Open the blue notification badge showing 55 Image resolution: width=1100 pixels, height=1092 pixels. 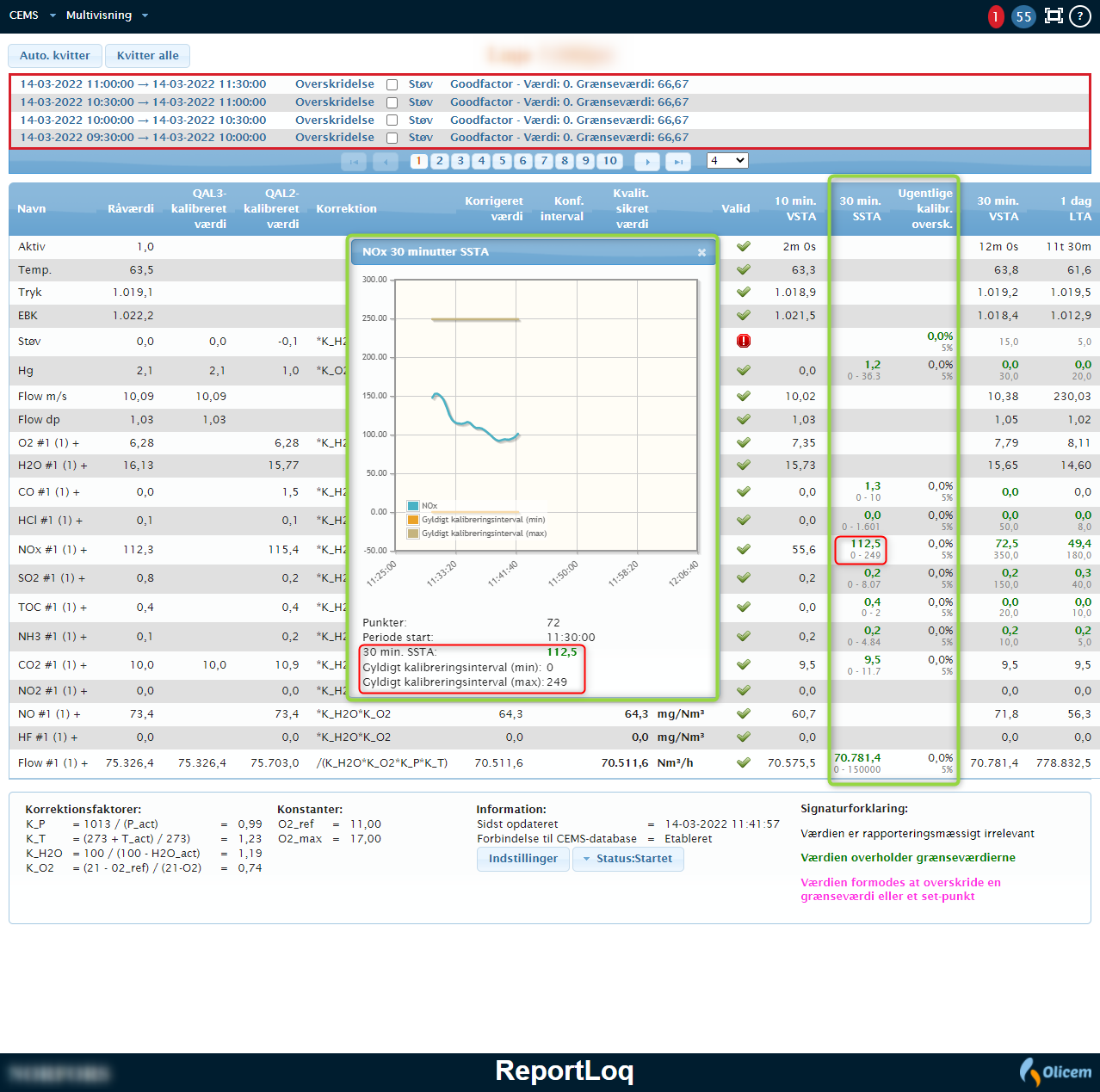coord(1023,16)
